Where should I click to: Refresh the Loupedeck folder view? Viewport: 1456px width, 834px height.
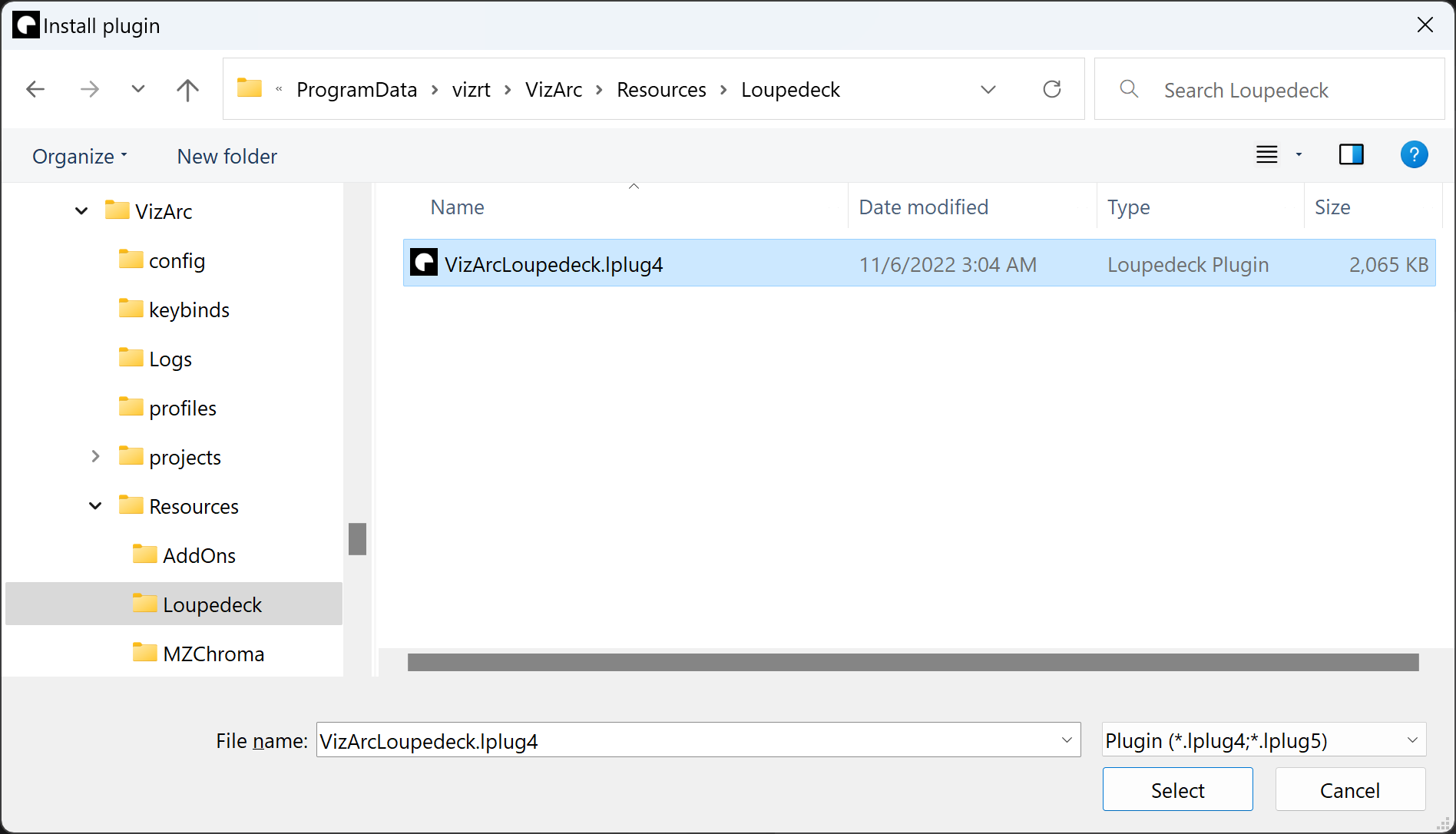click(x=1052, y=89)
